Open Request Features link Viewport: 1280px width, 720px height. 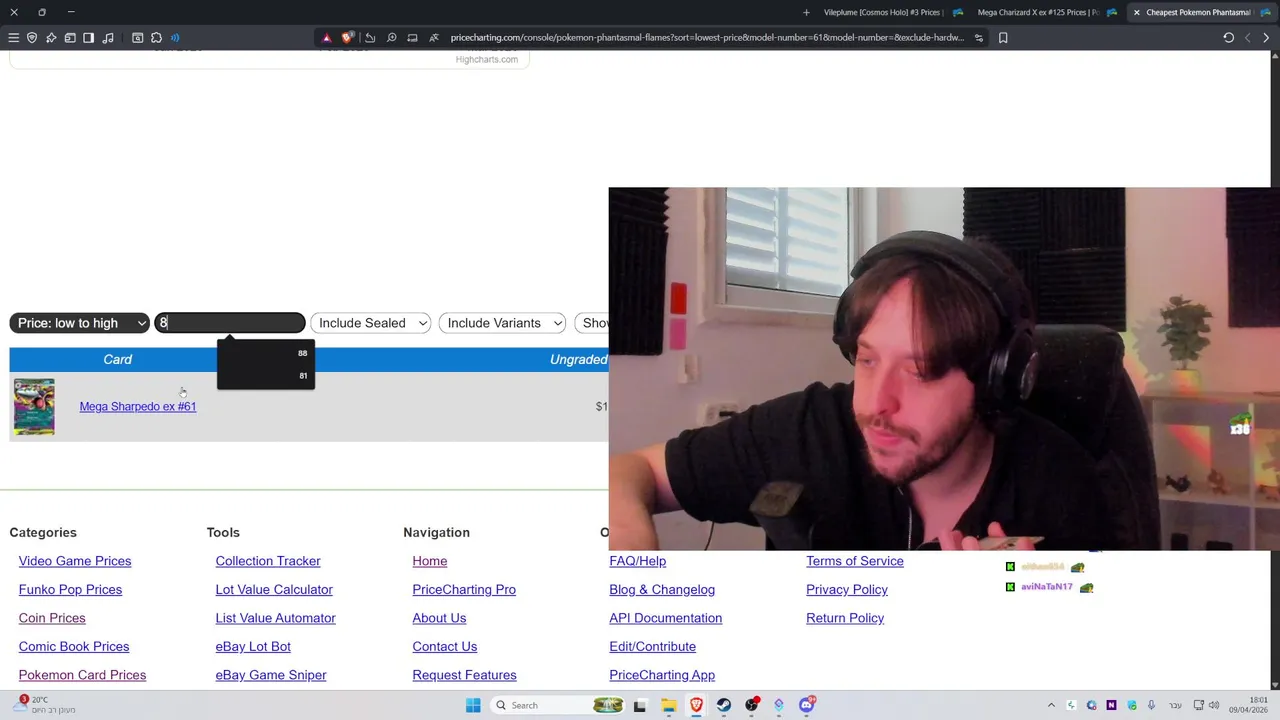click(464, 675)
